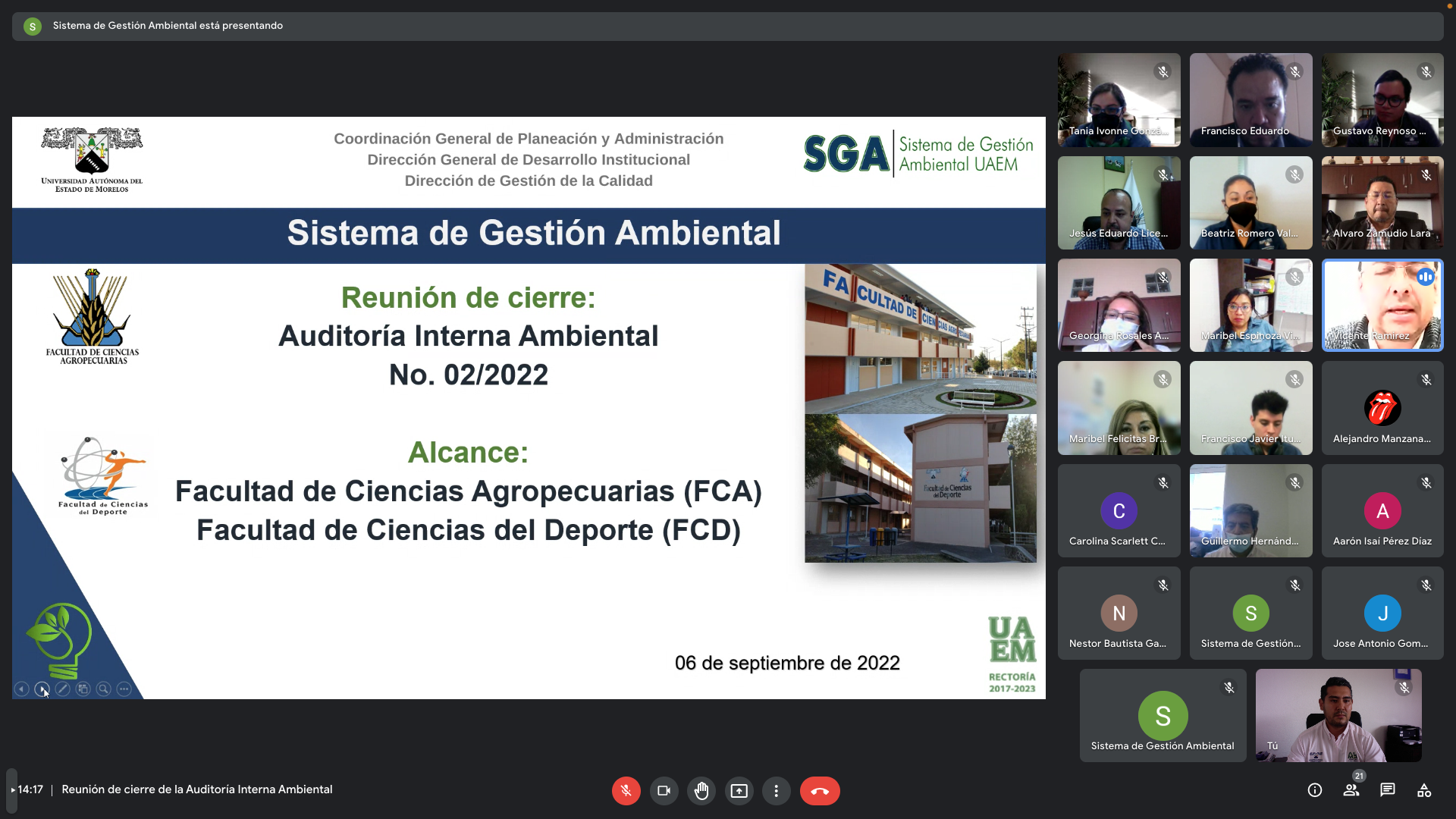1456x819 pixels.
Task: Click muted mic icon on Jesús Eduardo tile
Action: (1163, 175)
